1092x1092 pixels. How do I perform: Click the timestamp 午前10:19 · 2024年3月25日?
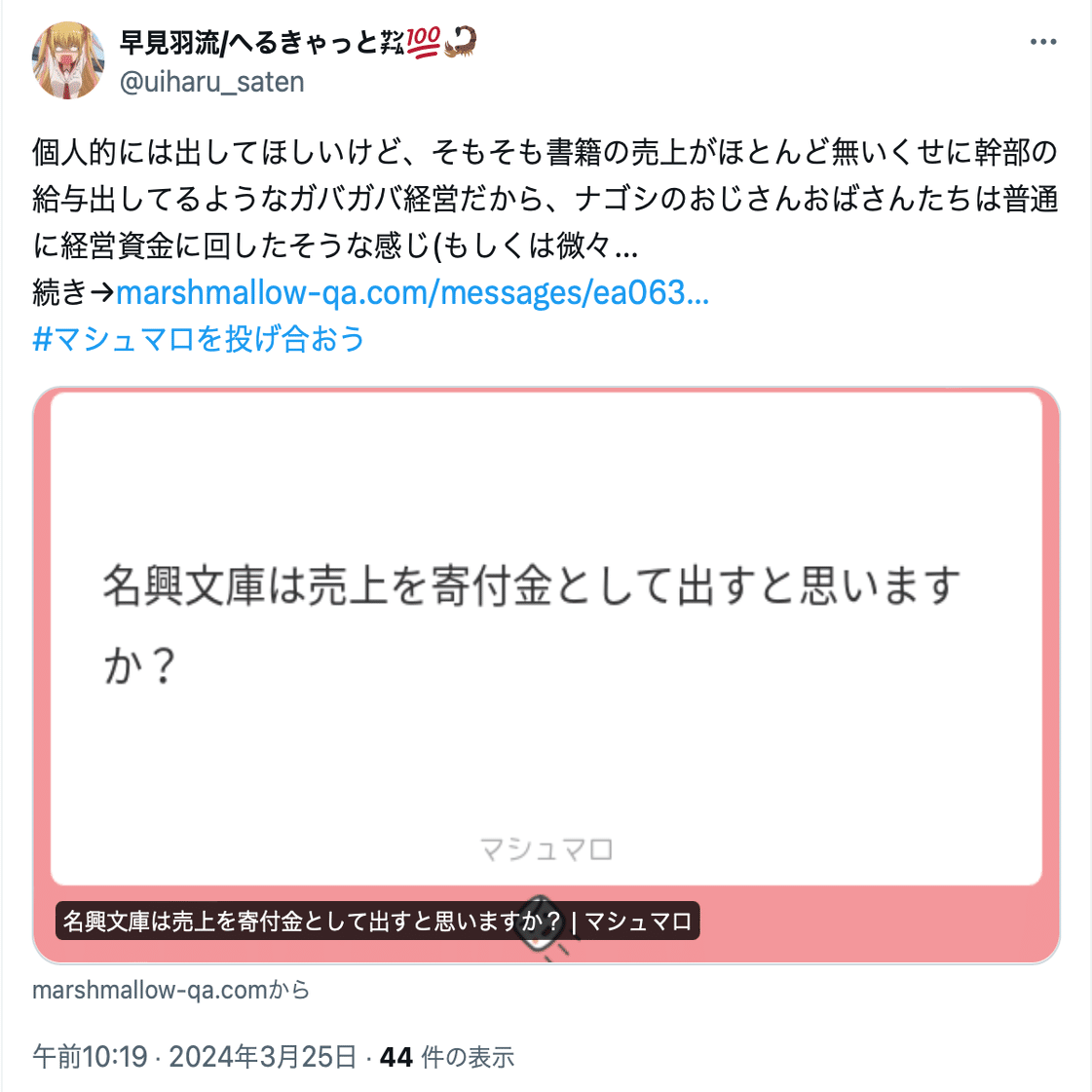click(194, 1057)
